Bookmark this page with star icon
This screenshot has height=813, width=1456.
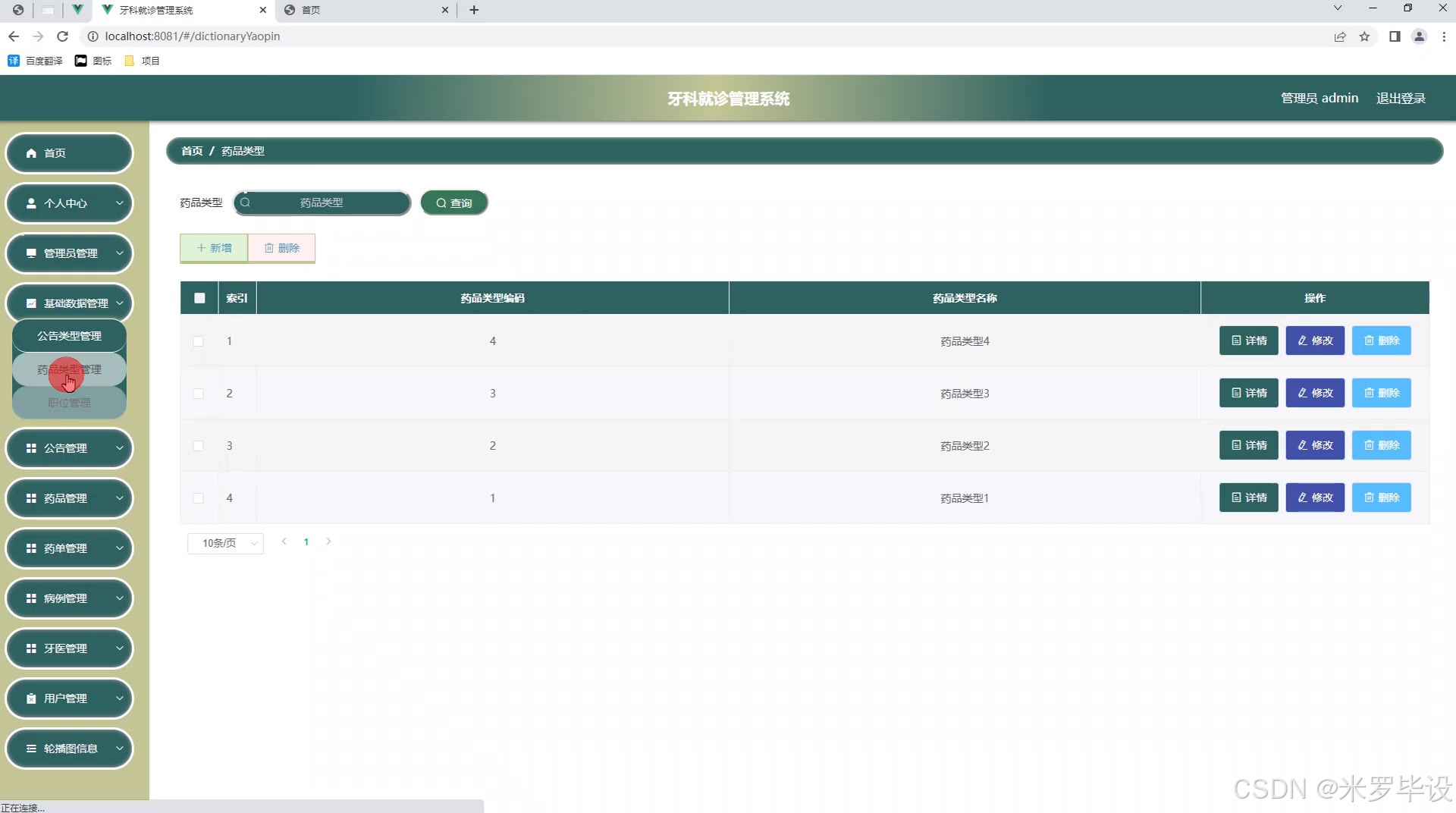[x=1364, y=36]
